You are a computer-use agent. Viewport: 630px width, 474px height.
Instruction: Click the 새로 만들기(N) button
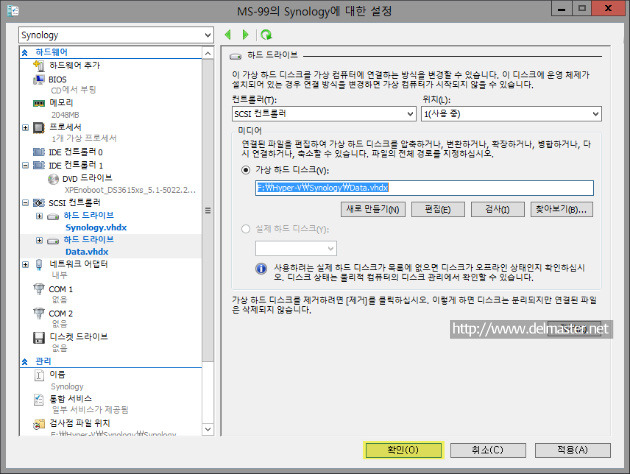373,209
